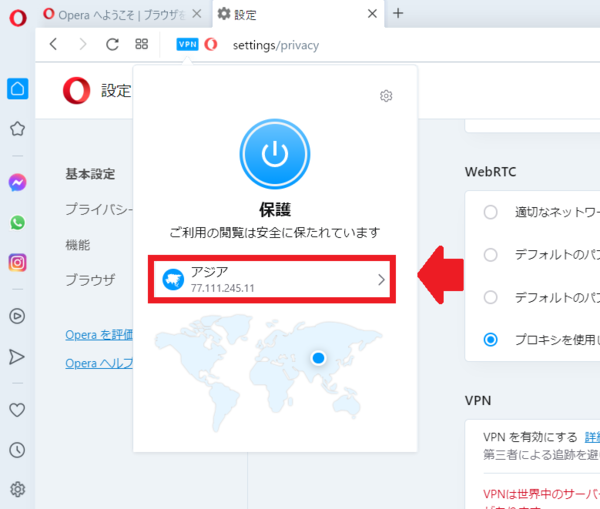Image resolution: width=600 pixels, height=509 pixels.
Task: Click the WebRTC section heading
Action: (491, 172)
